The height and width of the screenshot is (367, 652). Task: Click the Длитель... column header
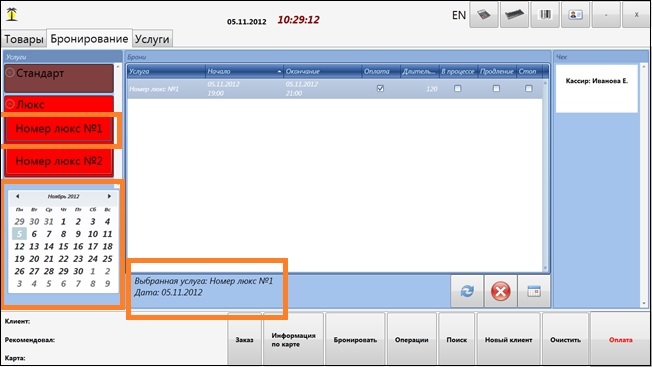pyautogui.click(x=419, y=71)
